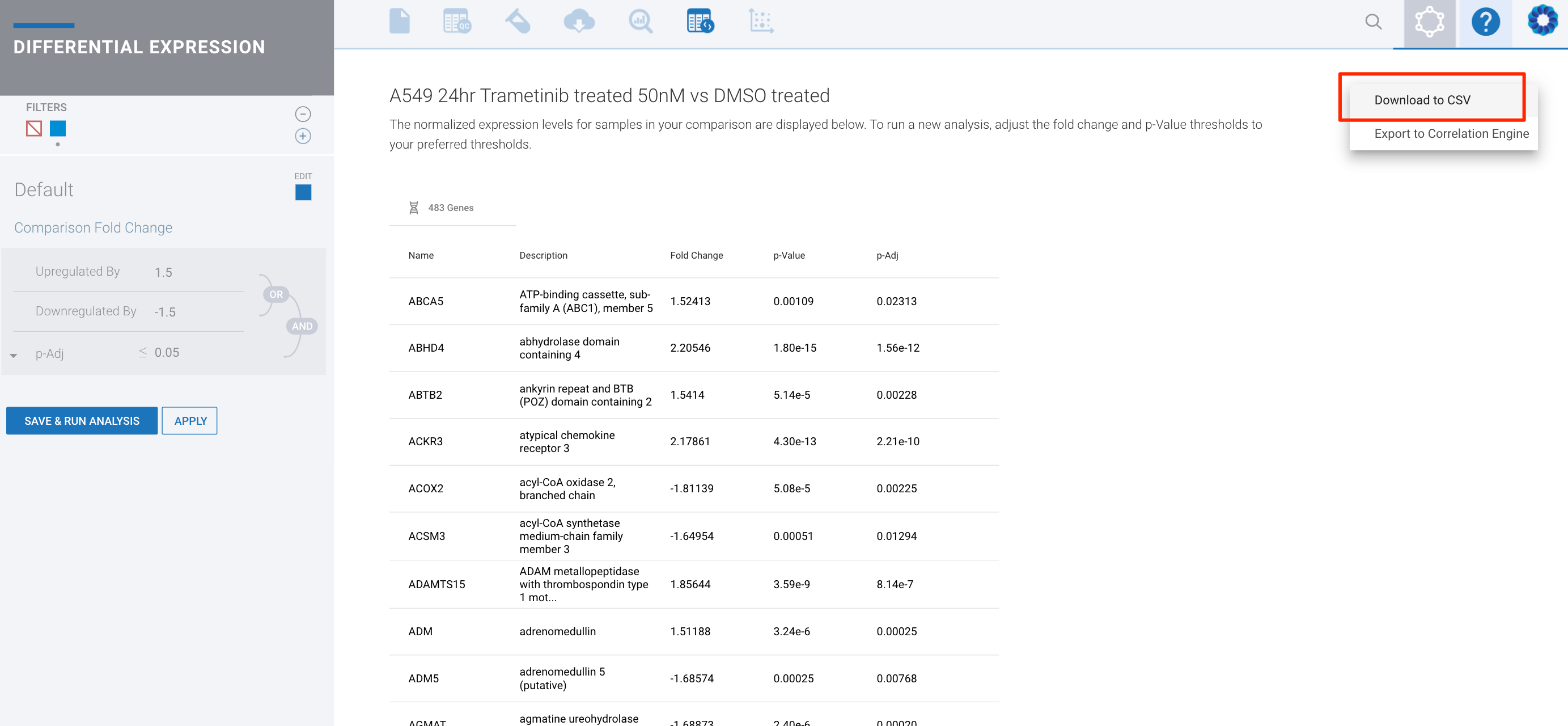
Task: Click the atypical chemokine receptor 3 description
Action: (567, 442)
